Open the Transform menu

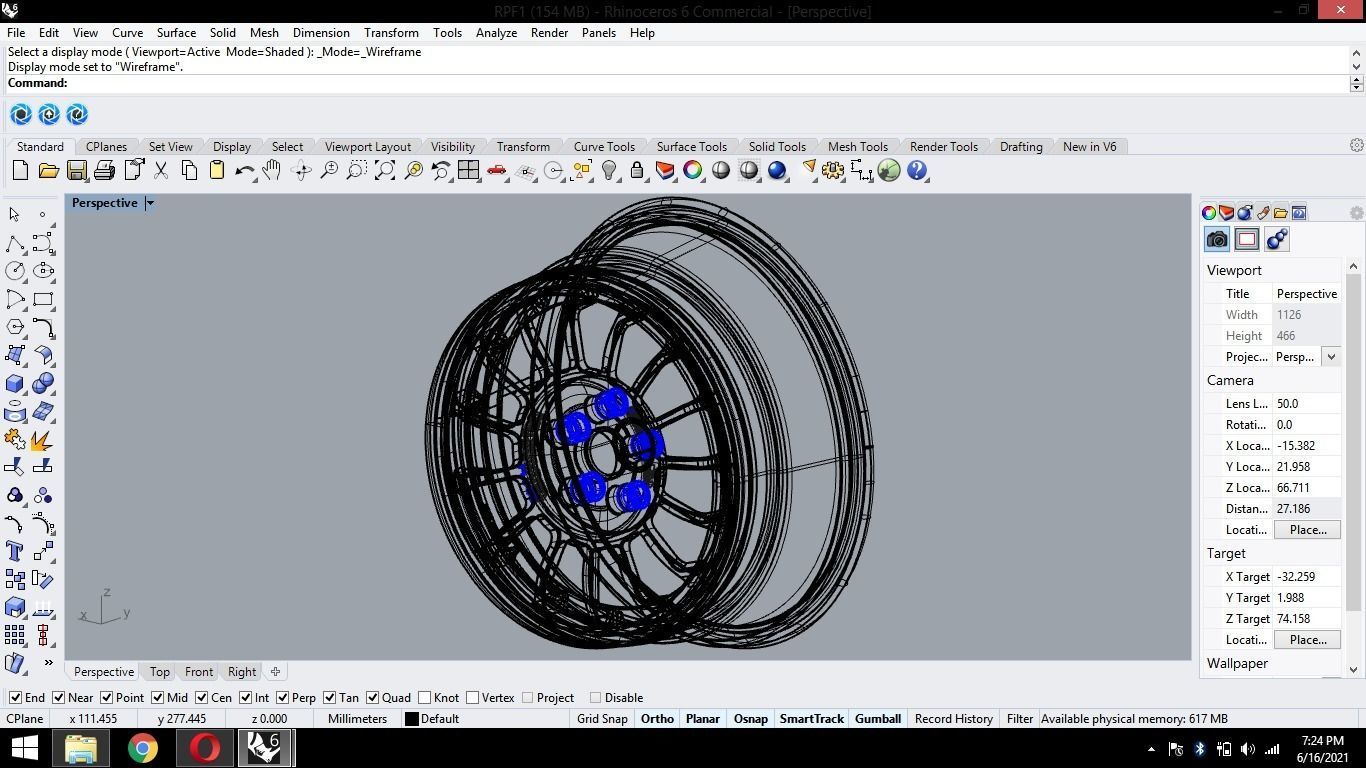coord(391,33)
